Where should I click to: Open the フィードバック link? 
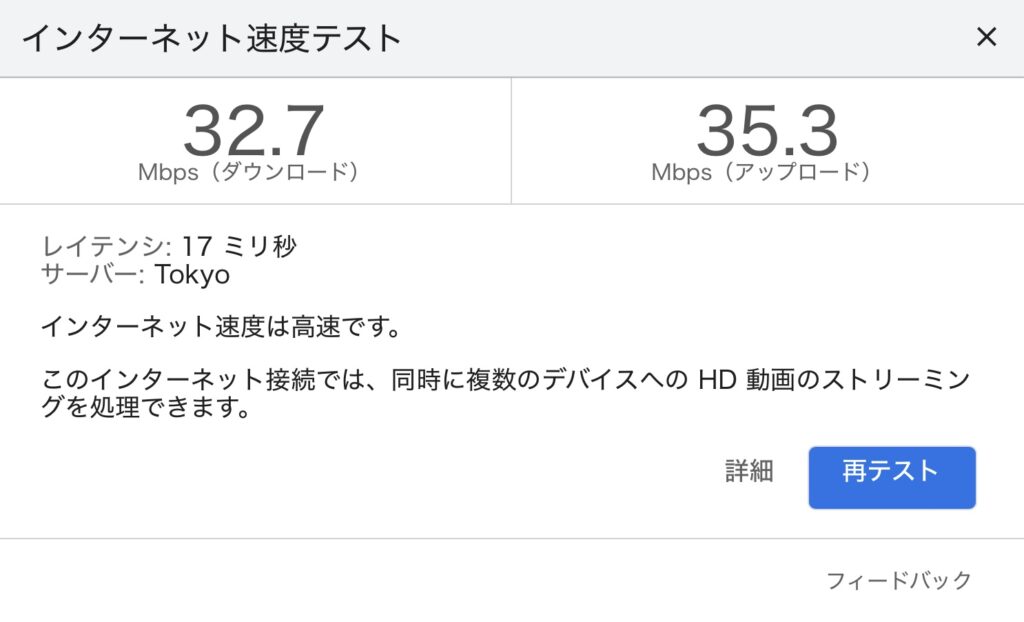(899, 580)
